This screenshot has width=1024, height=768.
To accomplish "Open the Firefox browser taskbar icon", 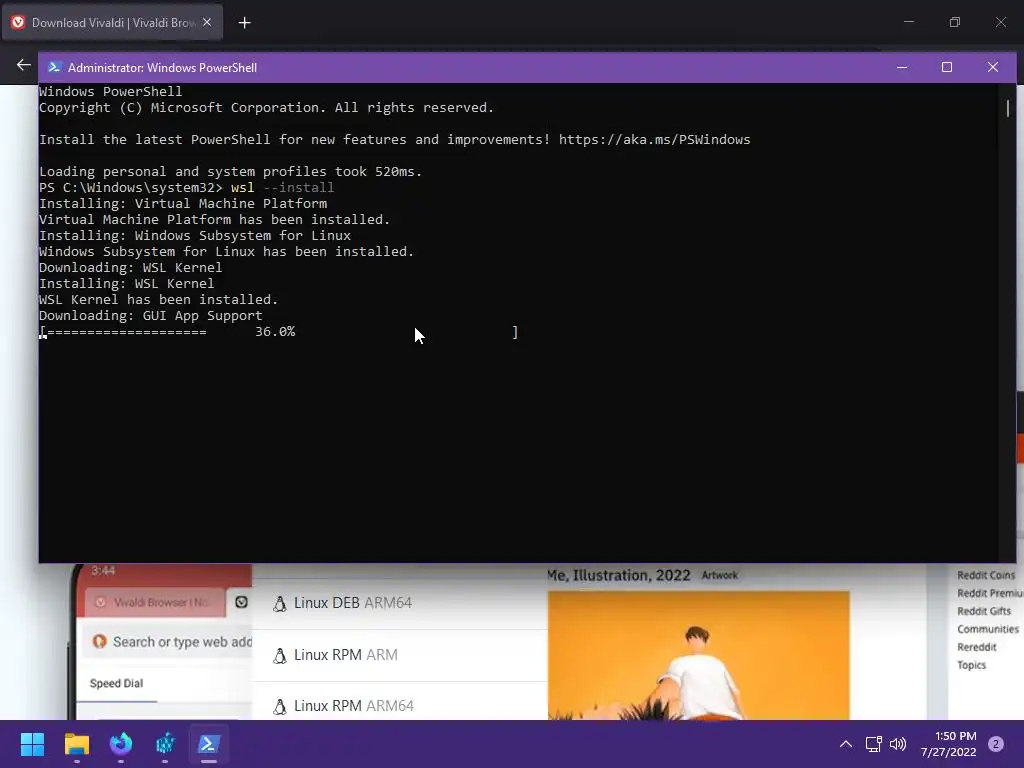I will (121, 744).
